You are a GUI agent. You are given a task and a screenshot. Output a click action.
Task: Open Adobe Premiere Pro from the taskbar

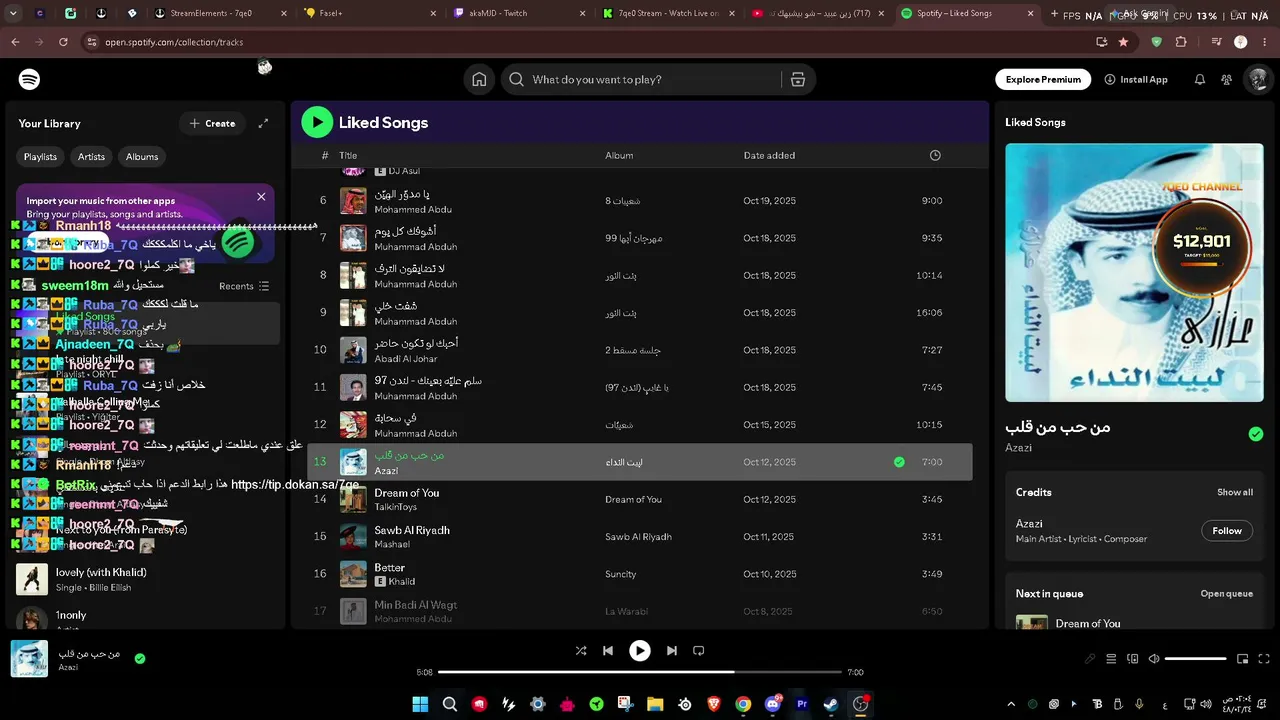click(802, 704)
